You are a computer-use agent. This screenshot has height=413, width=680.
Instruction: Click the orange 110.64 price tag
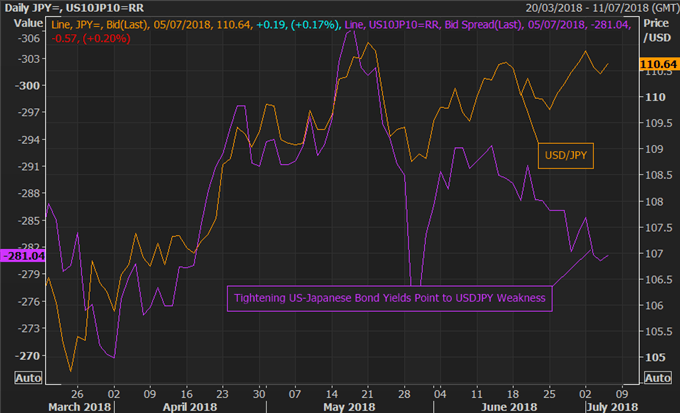click(x=658, y=64)
